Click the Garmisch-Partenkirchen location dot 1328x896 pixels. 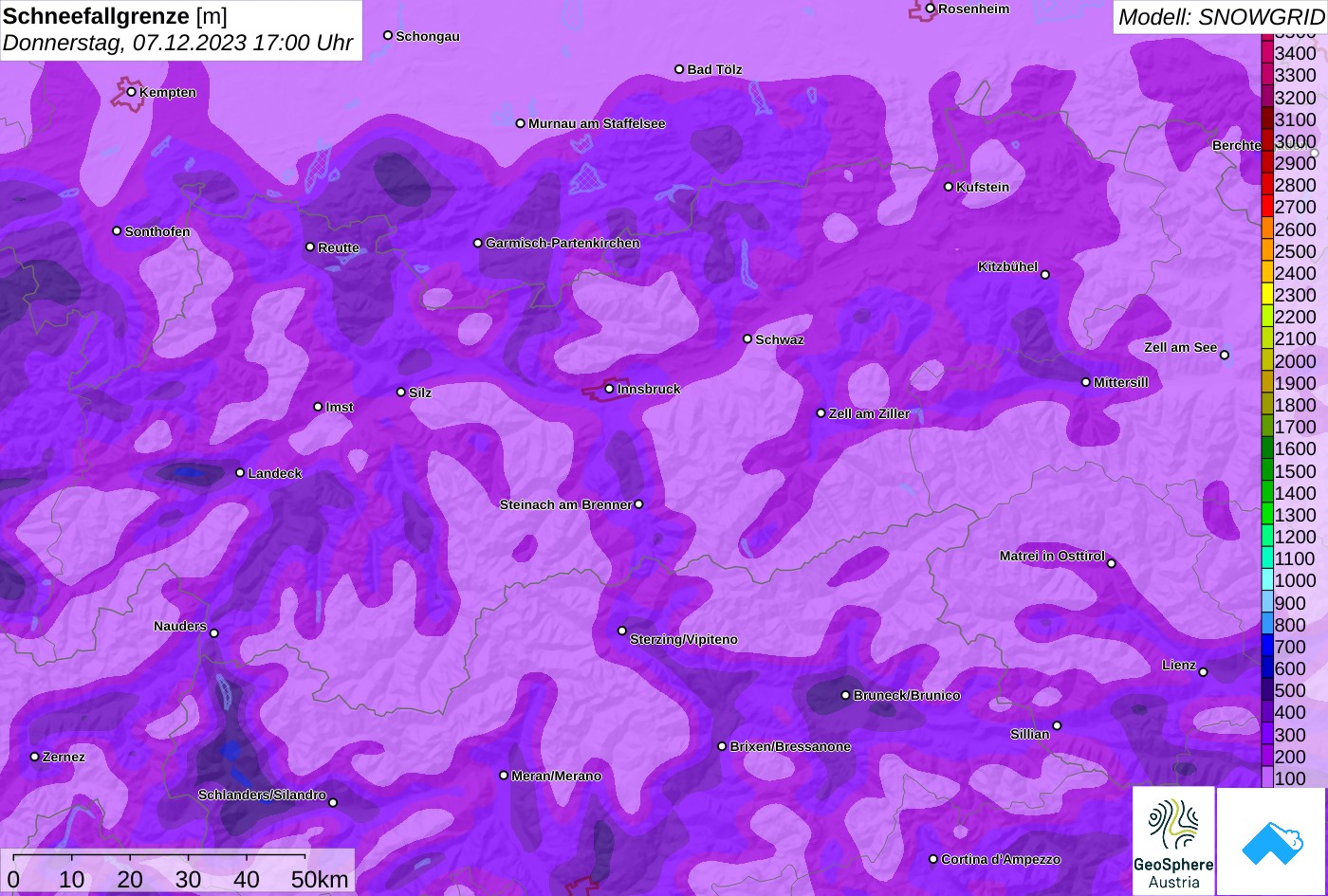point(478,243)
